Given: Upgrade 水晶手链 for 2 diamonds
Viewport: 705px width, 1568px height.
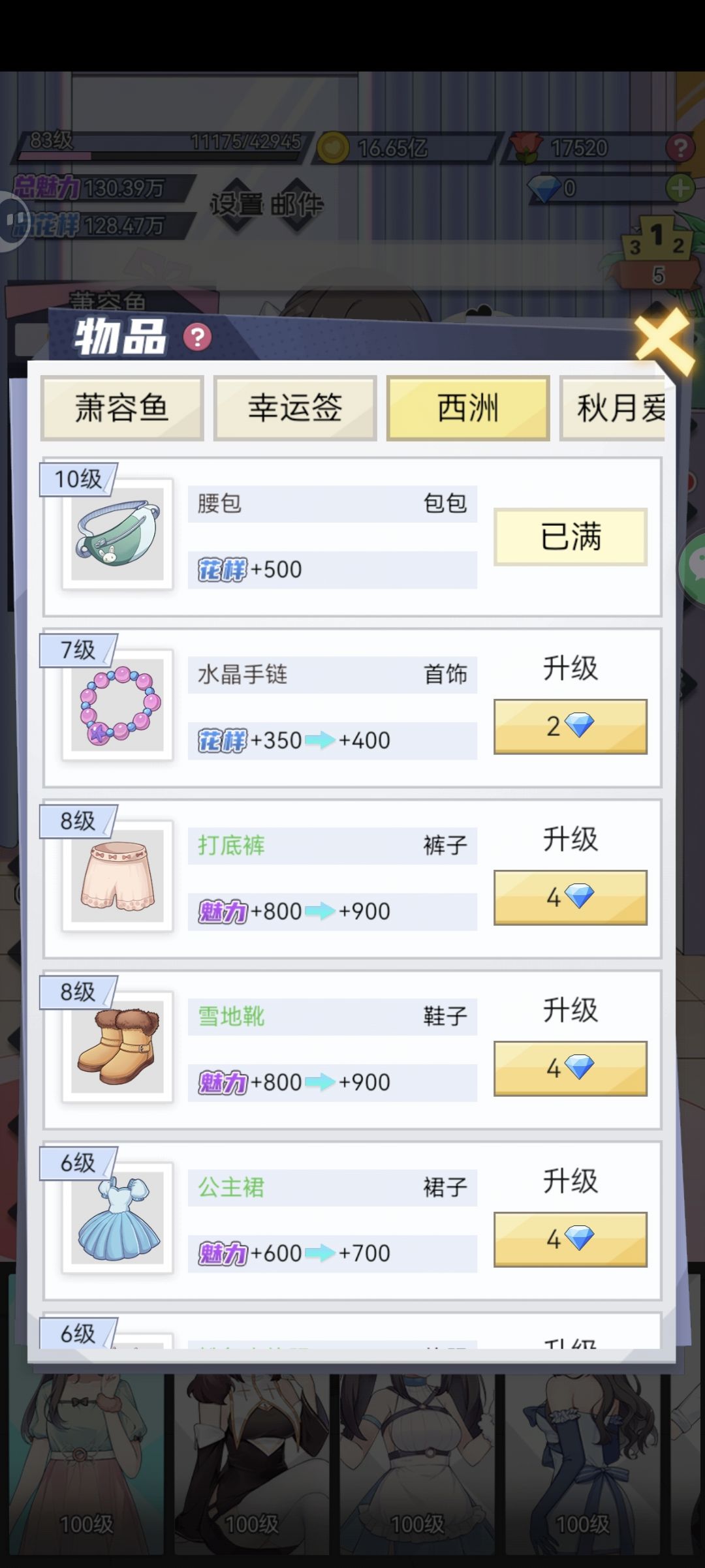Looking at the screenshot, I should point(571,726).
